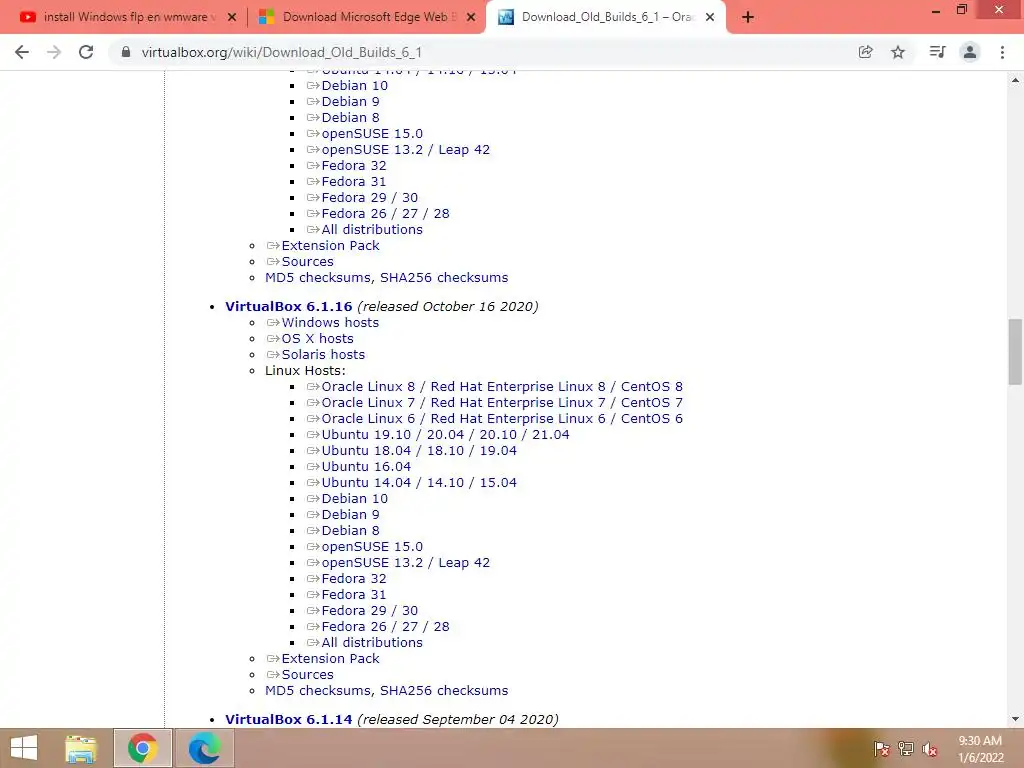The image size is (1024, 768).
Task: Switch to Download Microsoft Edge Web tab
Action: coord(366,18)
